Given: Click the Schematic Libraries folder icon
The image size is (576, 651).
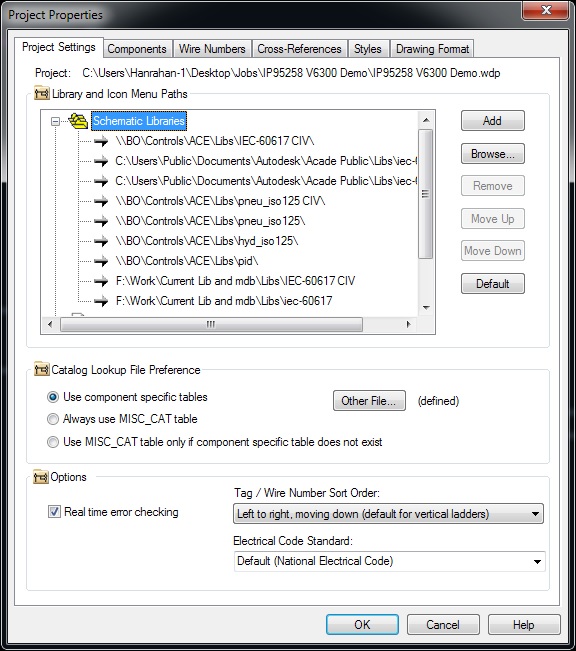Looking at the screenshot, I should click(78, 121).
